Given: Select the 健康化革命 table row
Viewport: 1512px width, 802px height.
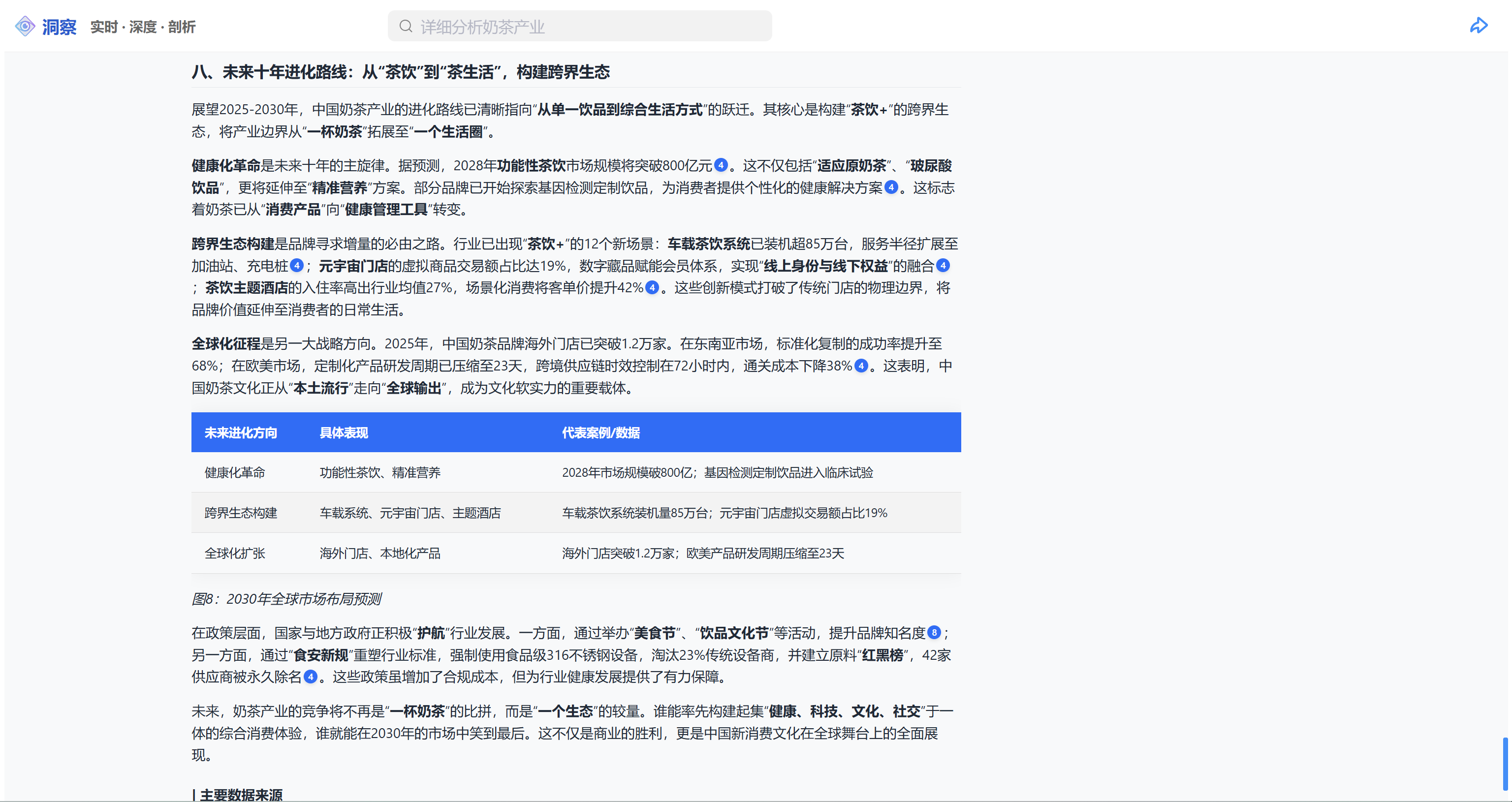Looking at the screenshot, I should 575,473.
